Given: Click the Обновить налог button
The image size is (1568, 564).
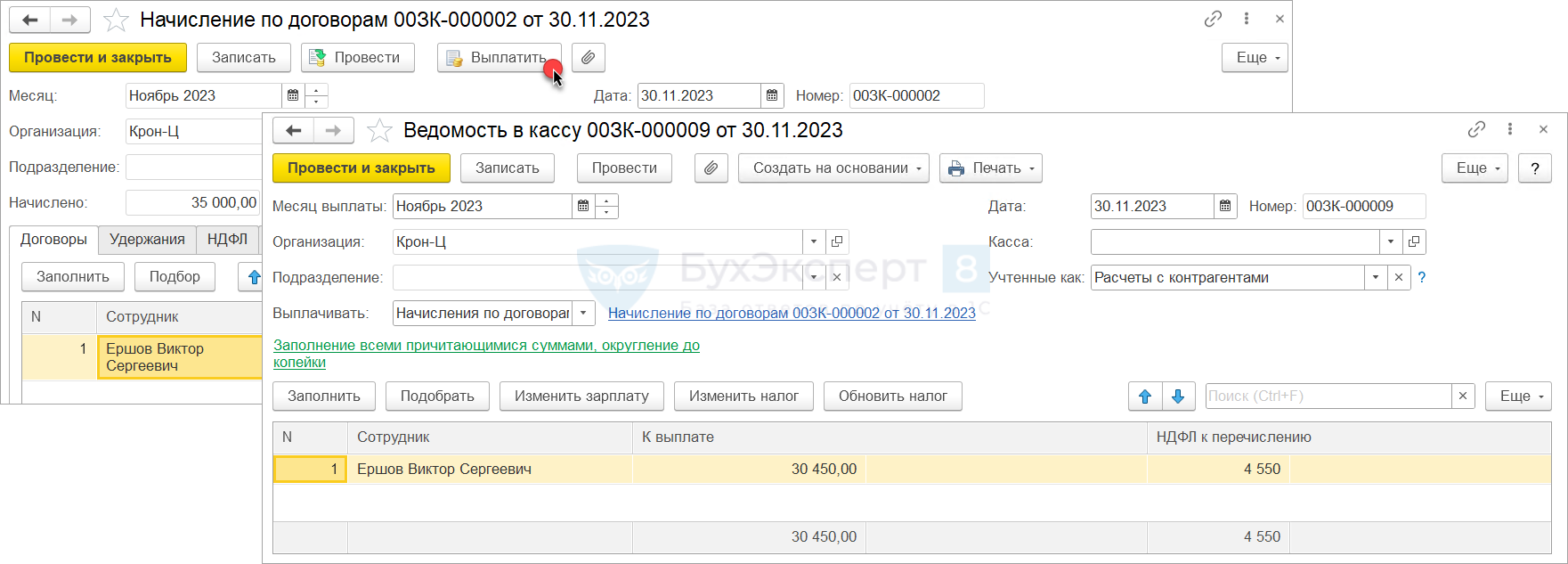Looking at the screenshot, I should click(x=893, y=396).
